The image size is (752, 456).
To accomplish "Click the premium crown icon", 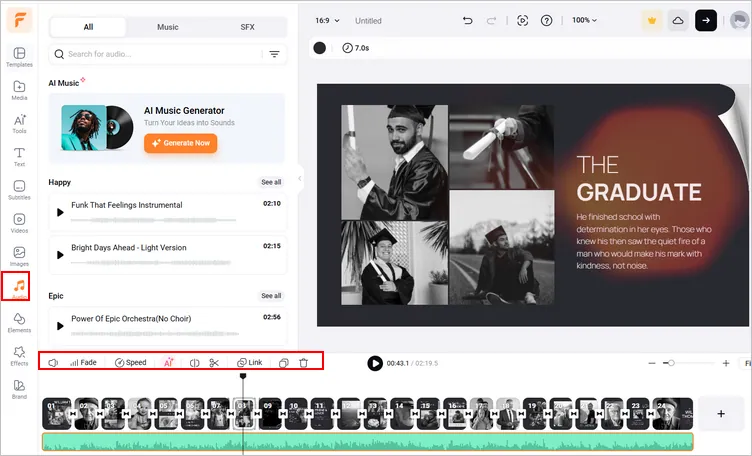I will coord(652,20).
